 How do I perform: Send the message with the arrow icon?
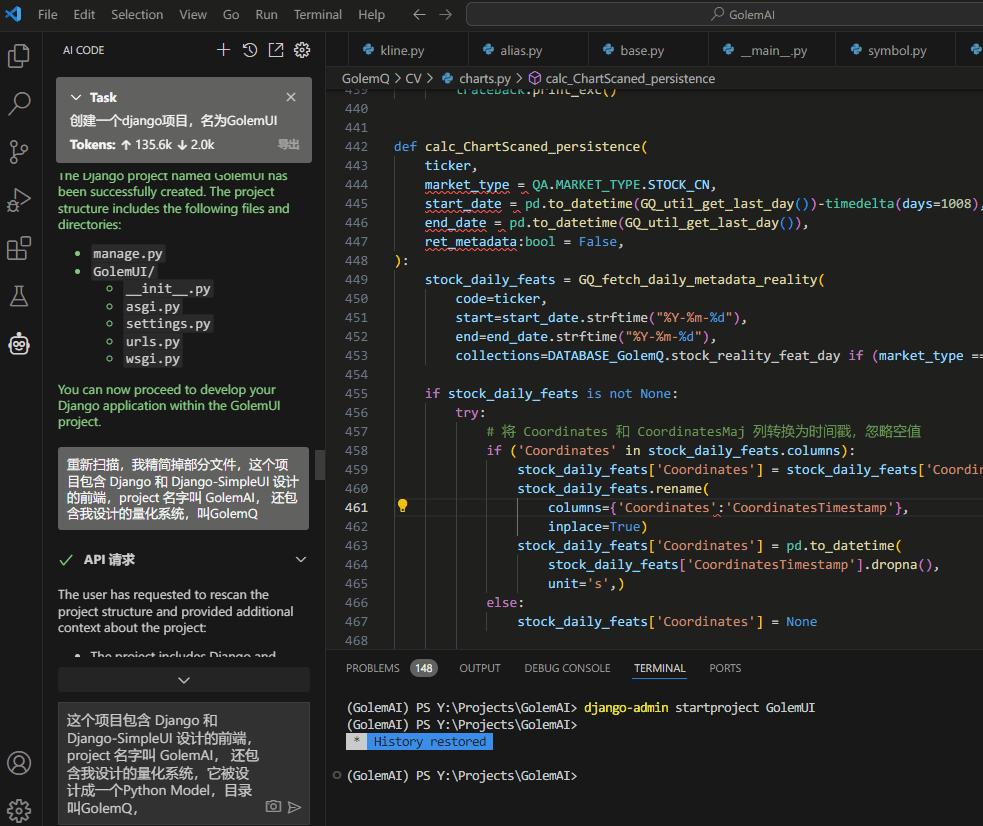pyautogui.click(x=293, y=805)
